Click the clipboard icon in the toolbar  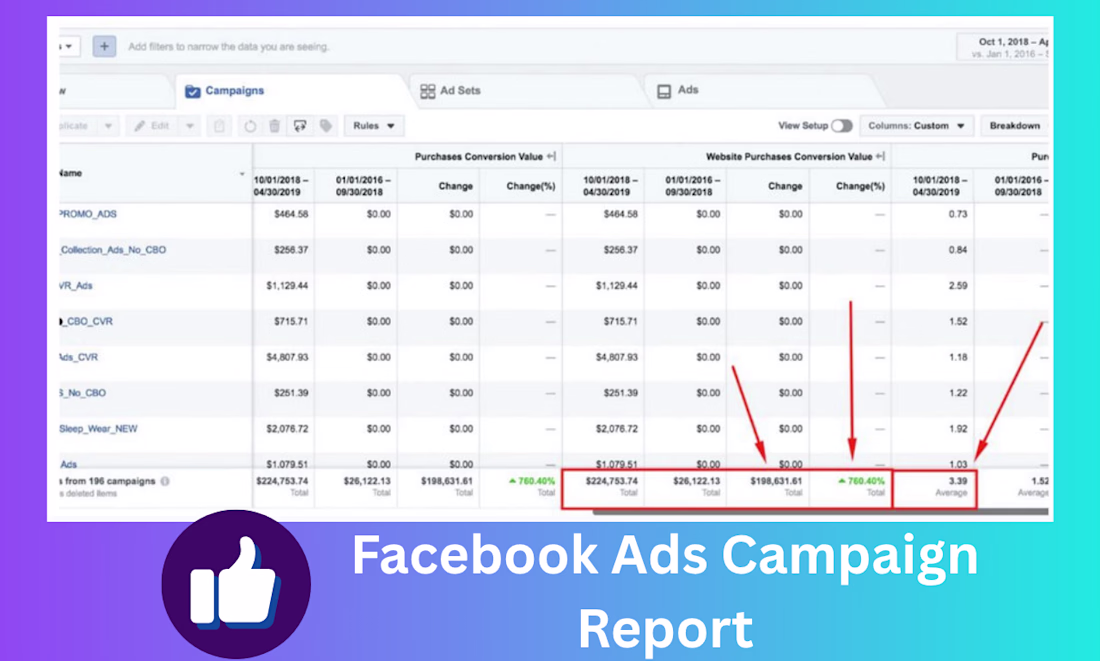point(219,126)
